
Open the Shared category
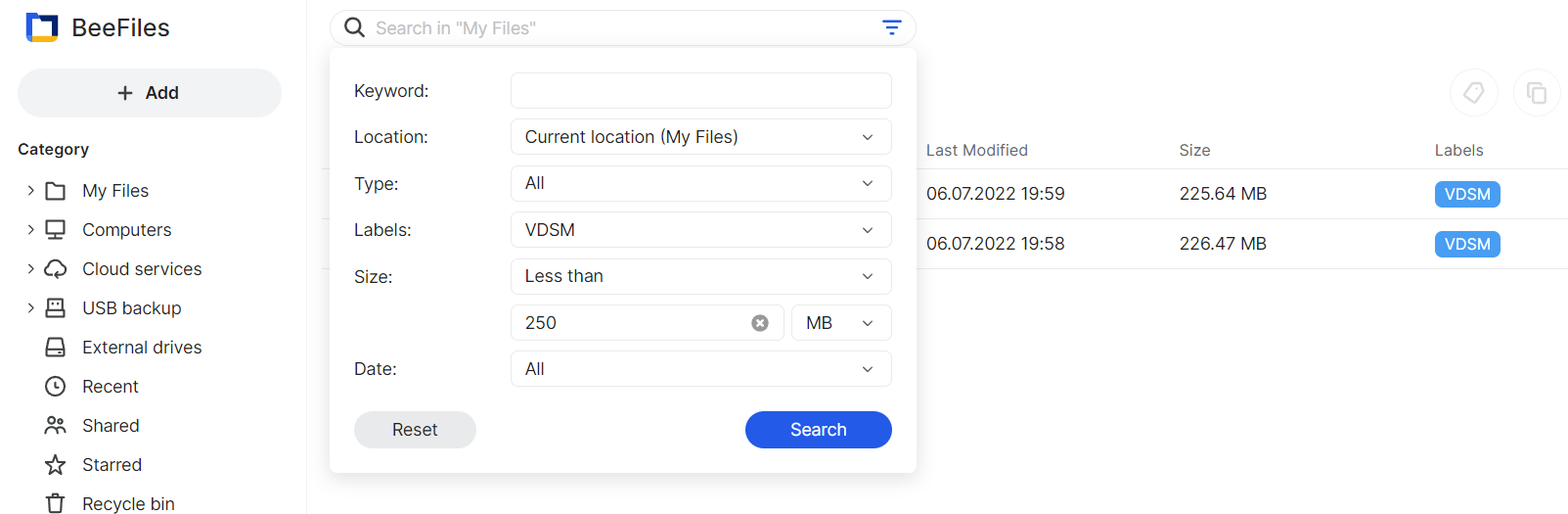[x=110, y=426]
